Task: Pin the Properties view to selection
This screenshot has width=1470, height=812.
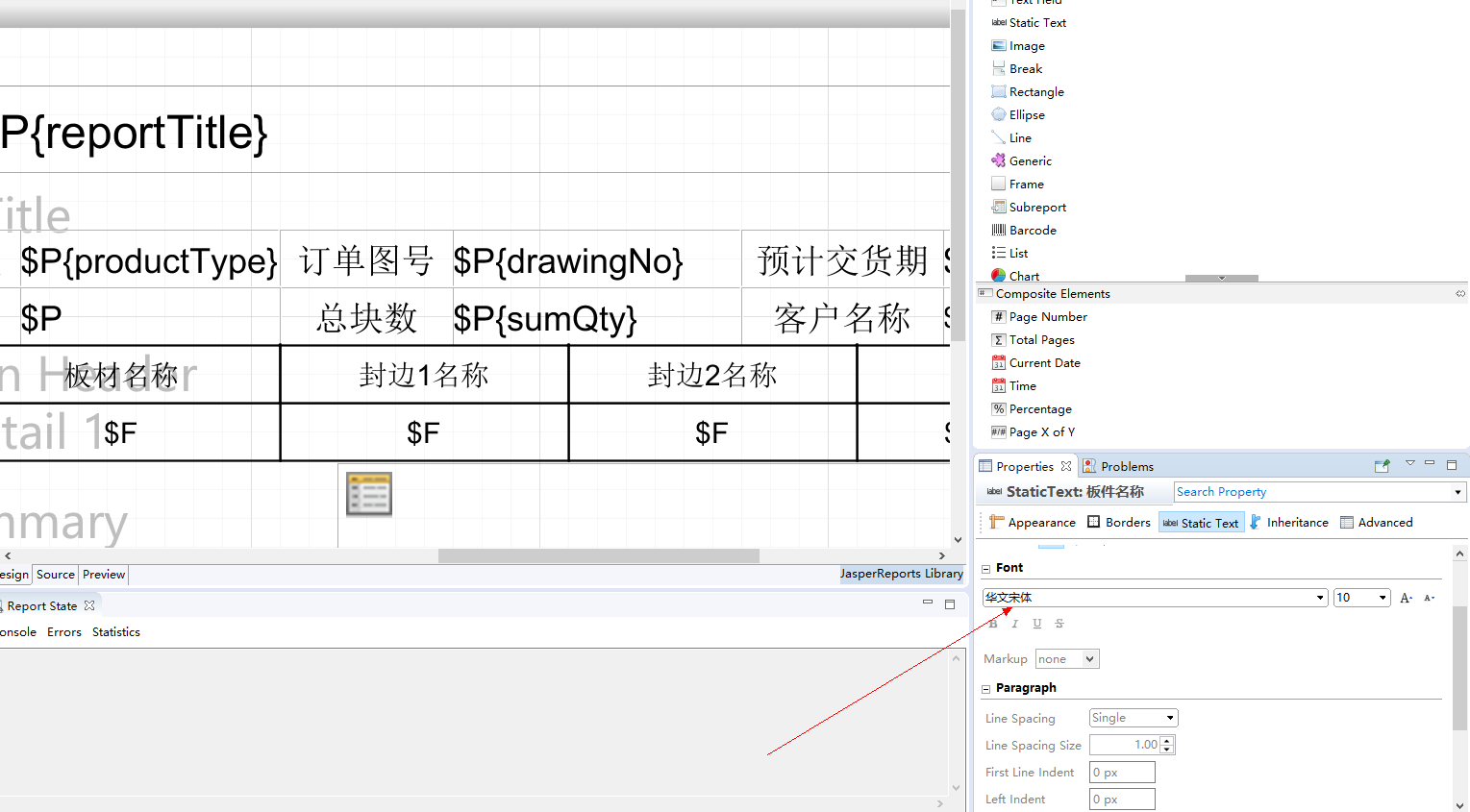Action: 1383,466
